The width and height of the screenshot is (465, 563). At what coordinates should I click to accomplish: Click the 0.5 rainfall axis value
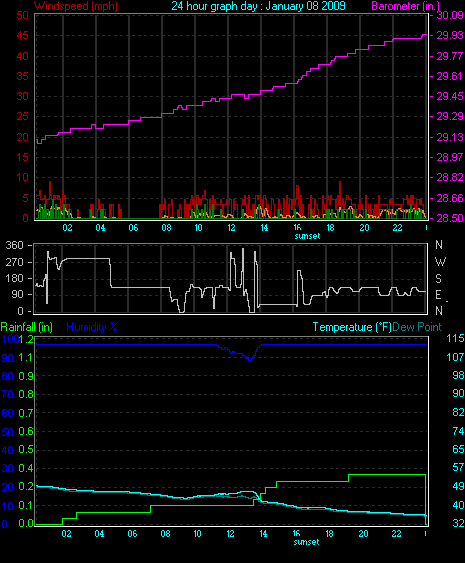pos(26,450)
